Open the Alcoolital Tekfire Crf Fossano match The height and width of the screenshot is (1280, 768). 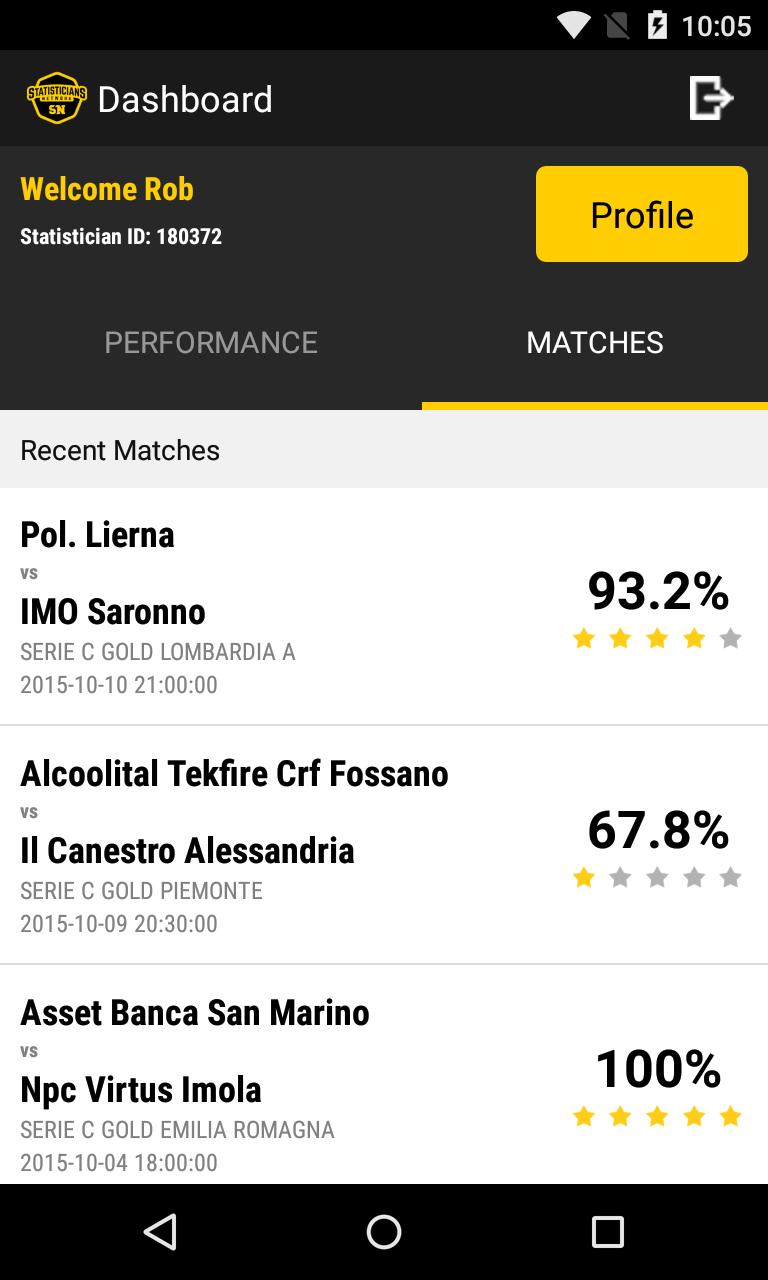pos(384,845)
